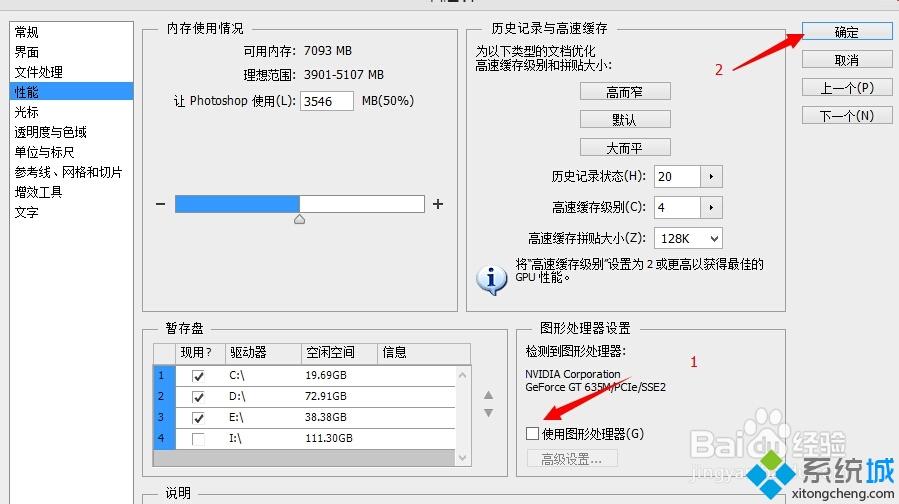Select 常规 preferences category

pos(27,32)
